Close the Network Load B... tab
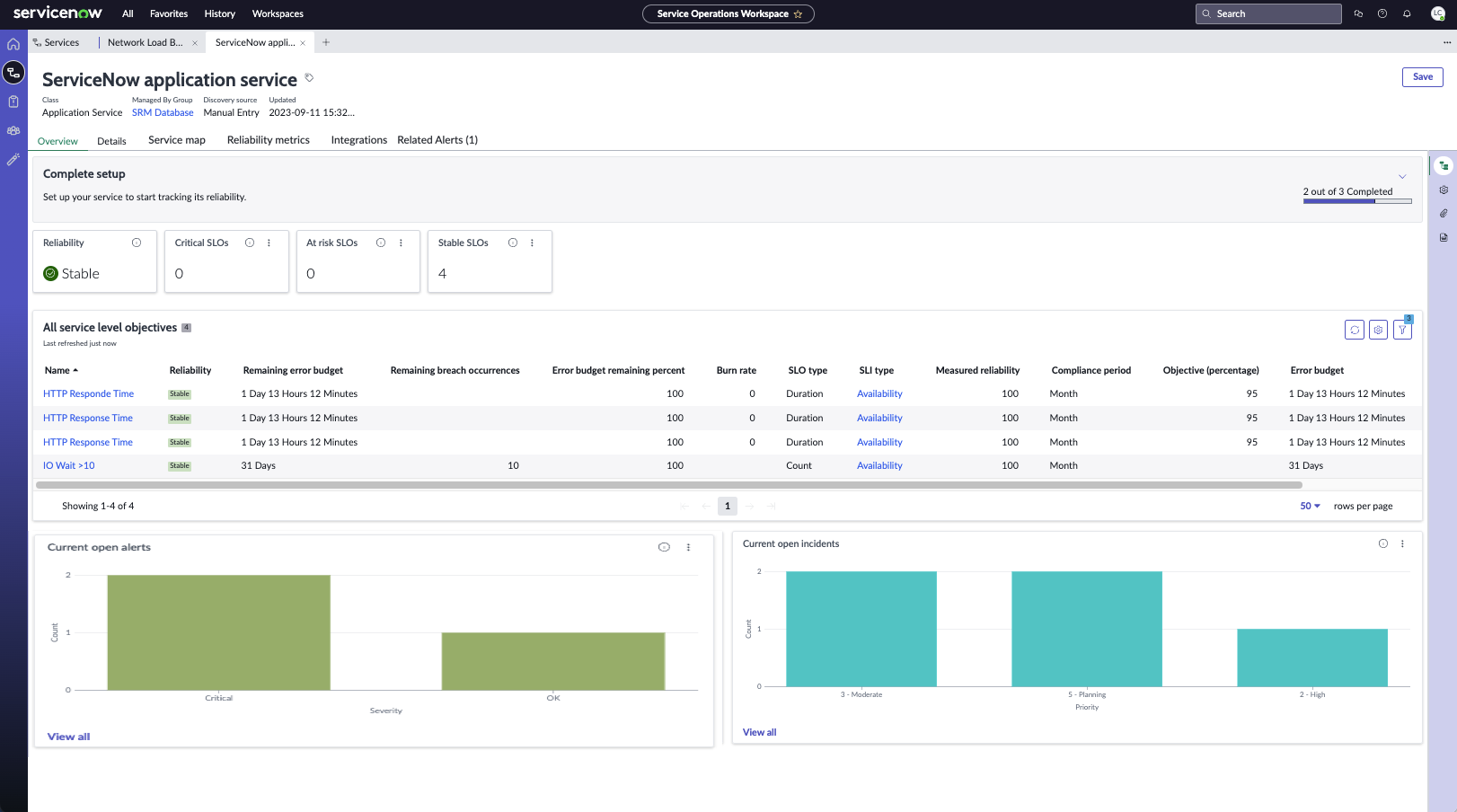Screen dimensions: 1457x812 pyautogui.click(x=194, y=43)
